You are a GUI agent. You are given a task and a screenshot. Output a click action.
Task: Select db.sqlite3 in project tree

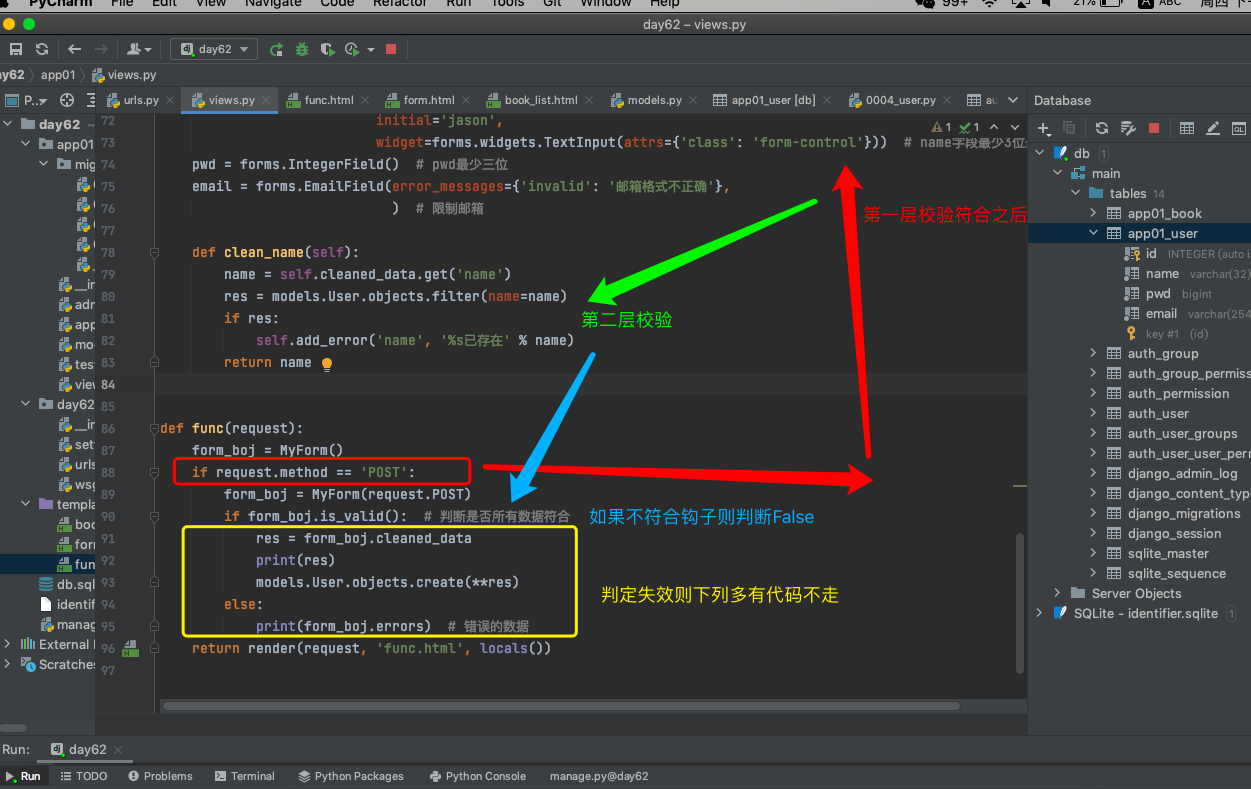[x=67, y=584]
